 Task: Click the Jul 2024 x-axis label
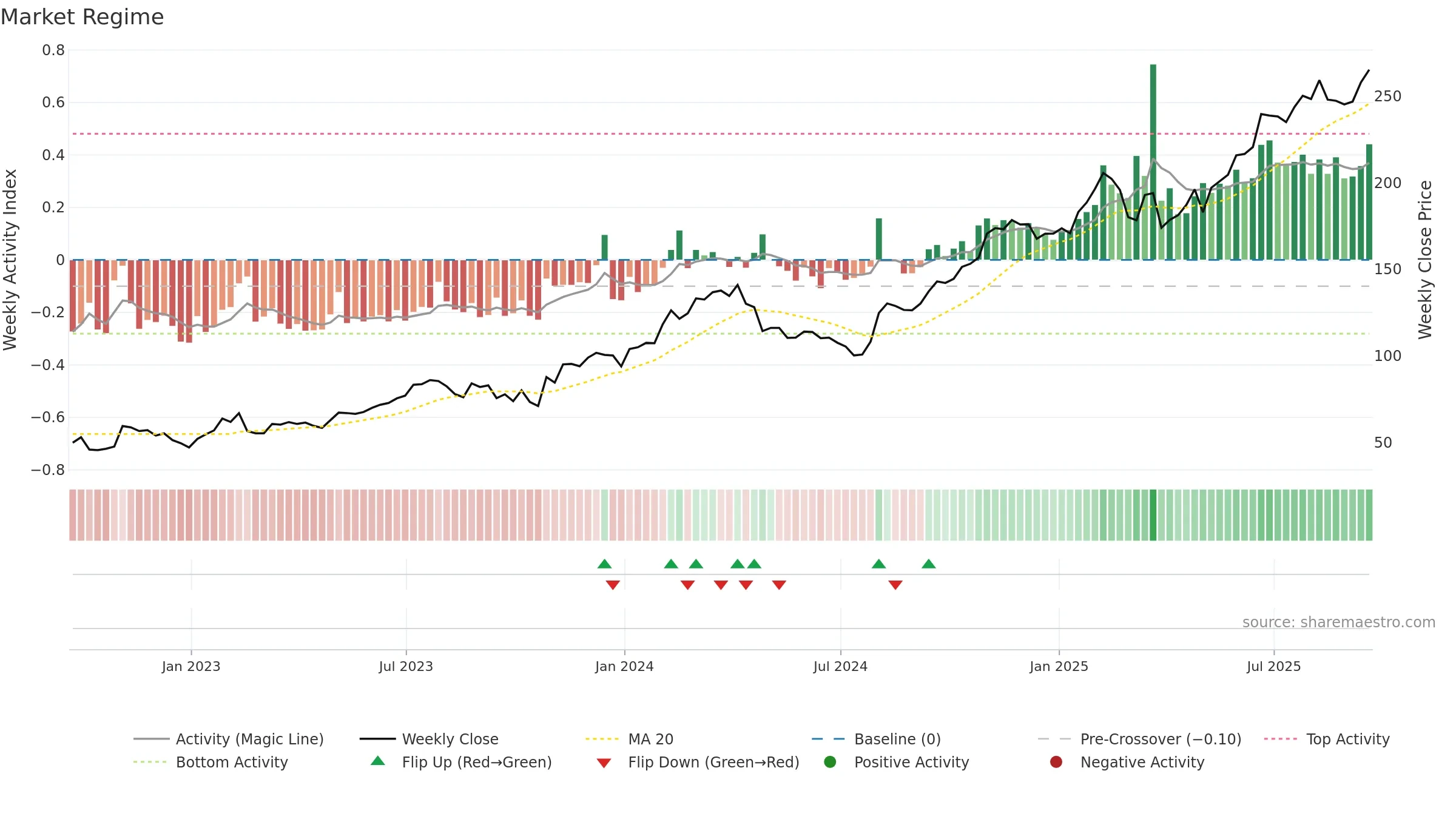click(x=840, y=666)
